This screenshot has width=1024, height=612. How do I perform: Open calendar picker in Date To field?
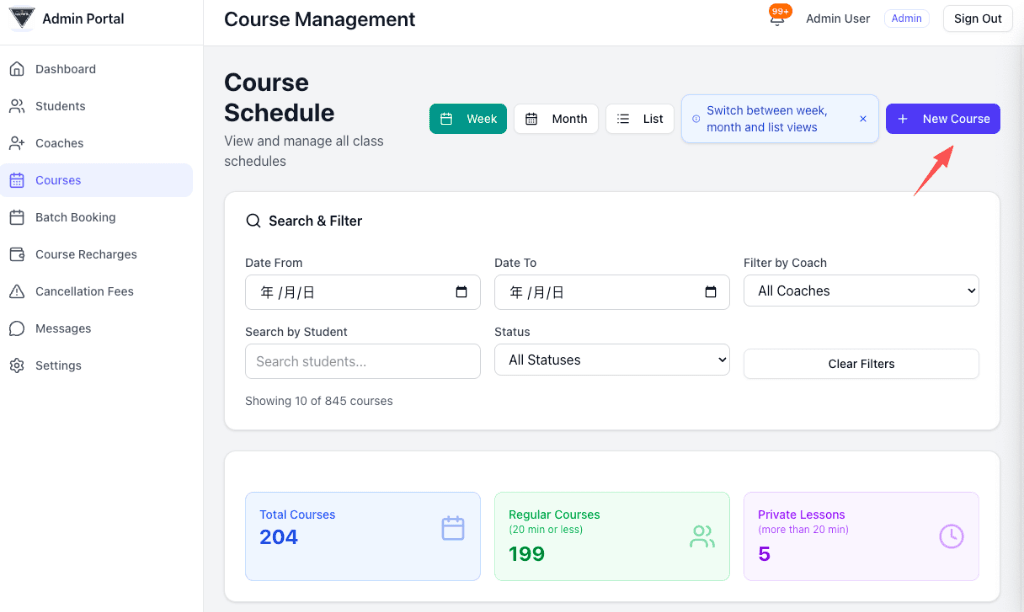[x=710, y=292]
